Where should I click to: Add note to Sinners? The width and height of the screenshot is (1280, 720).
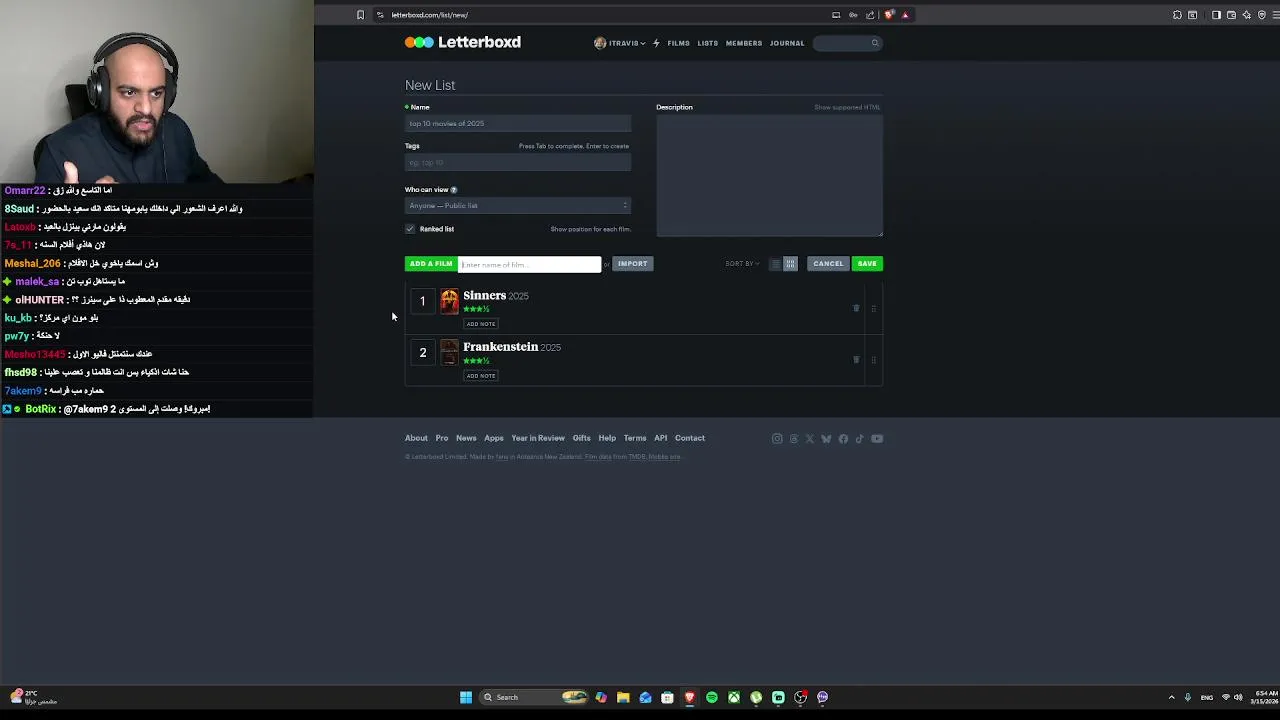(x=481, y=324)
